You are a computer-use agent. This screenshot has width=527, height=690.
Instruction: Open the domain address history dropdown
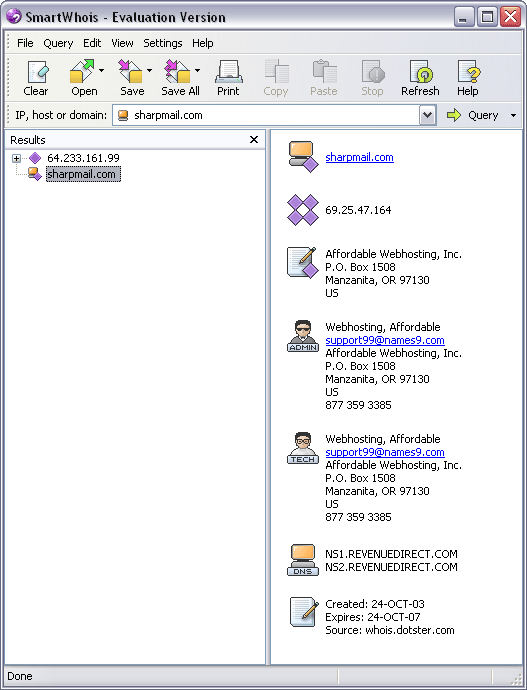point(427,115)
